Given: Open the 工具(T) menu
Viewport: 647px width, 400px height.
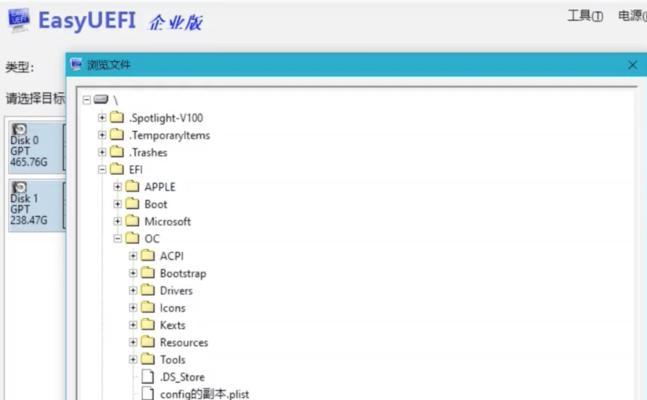Looking at the screenshot, I should pos(585,16).
